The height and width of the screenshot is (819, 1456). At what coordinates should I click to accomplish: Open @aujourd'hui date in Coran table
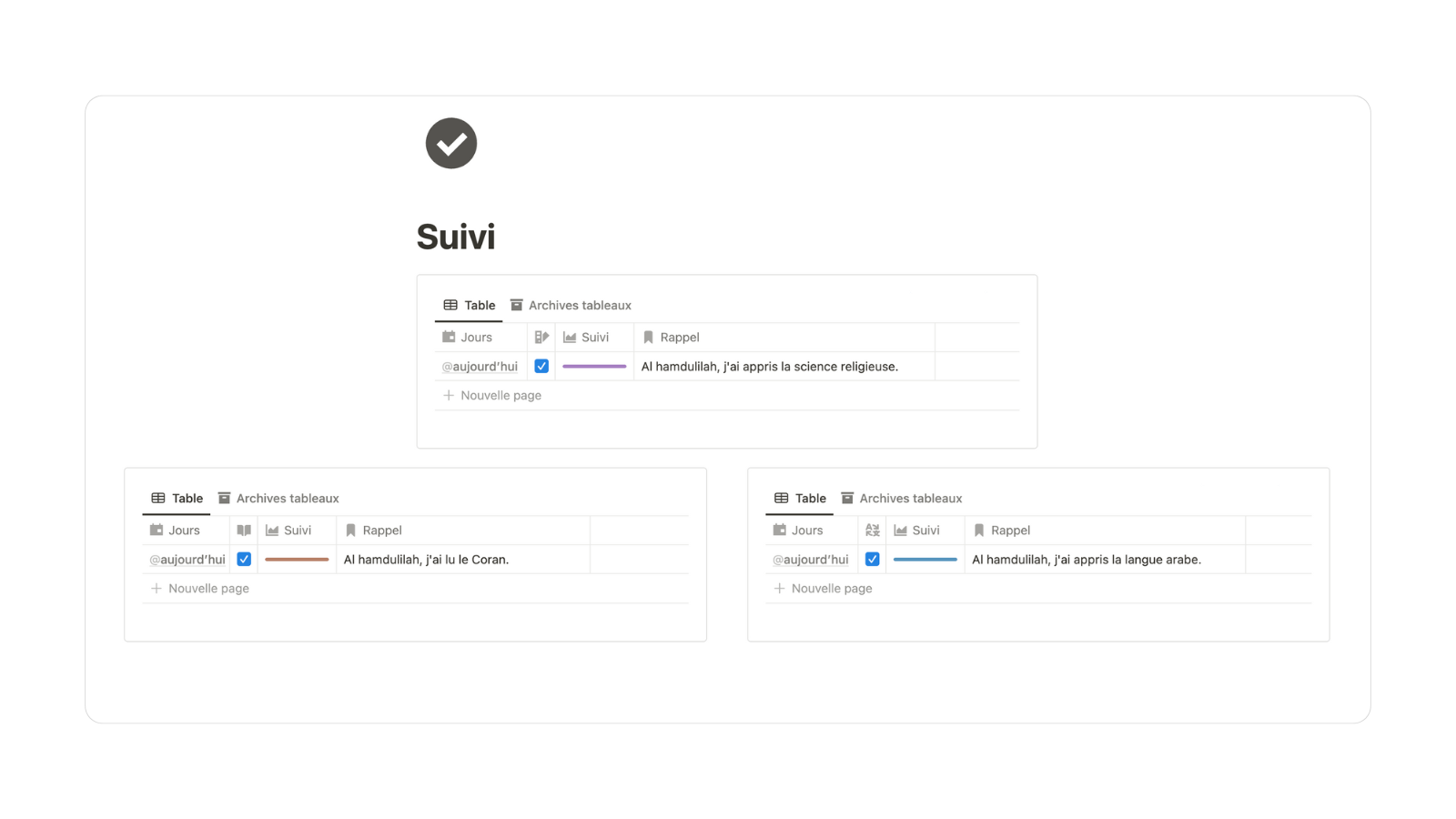pos(187,559)
